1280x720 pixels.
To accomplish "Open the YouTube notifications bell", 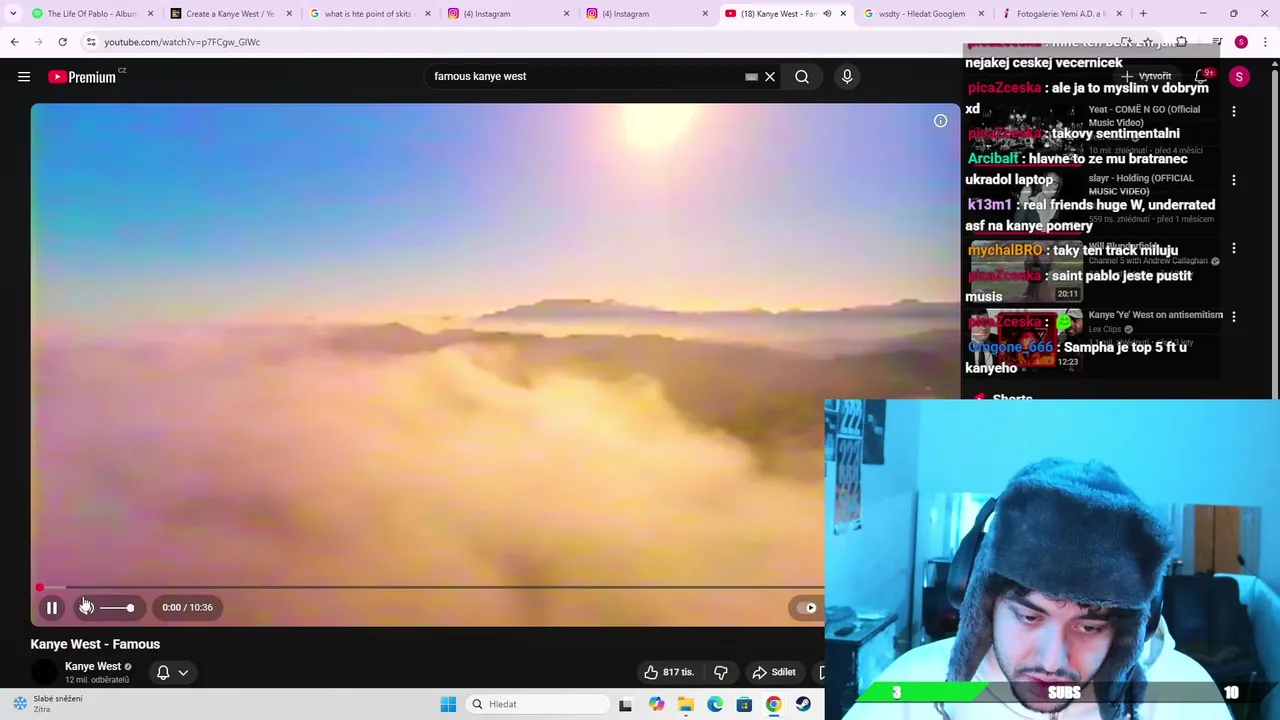I will [1202, 77].
